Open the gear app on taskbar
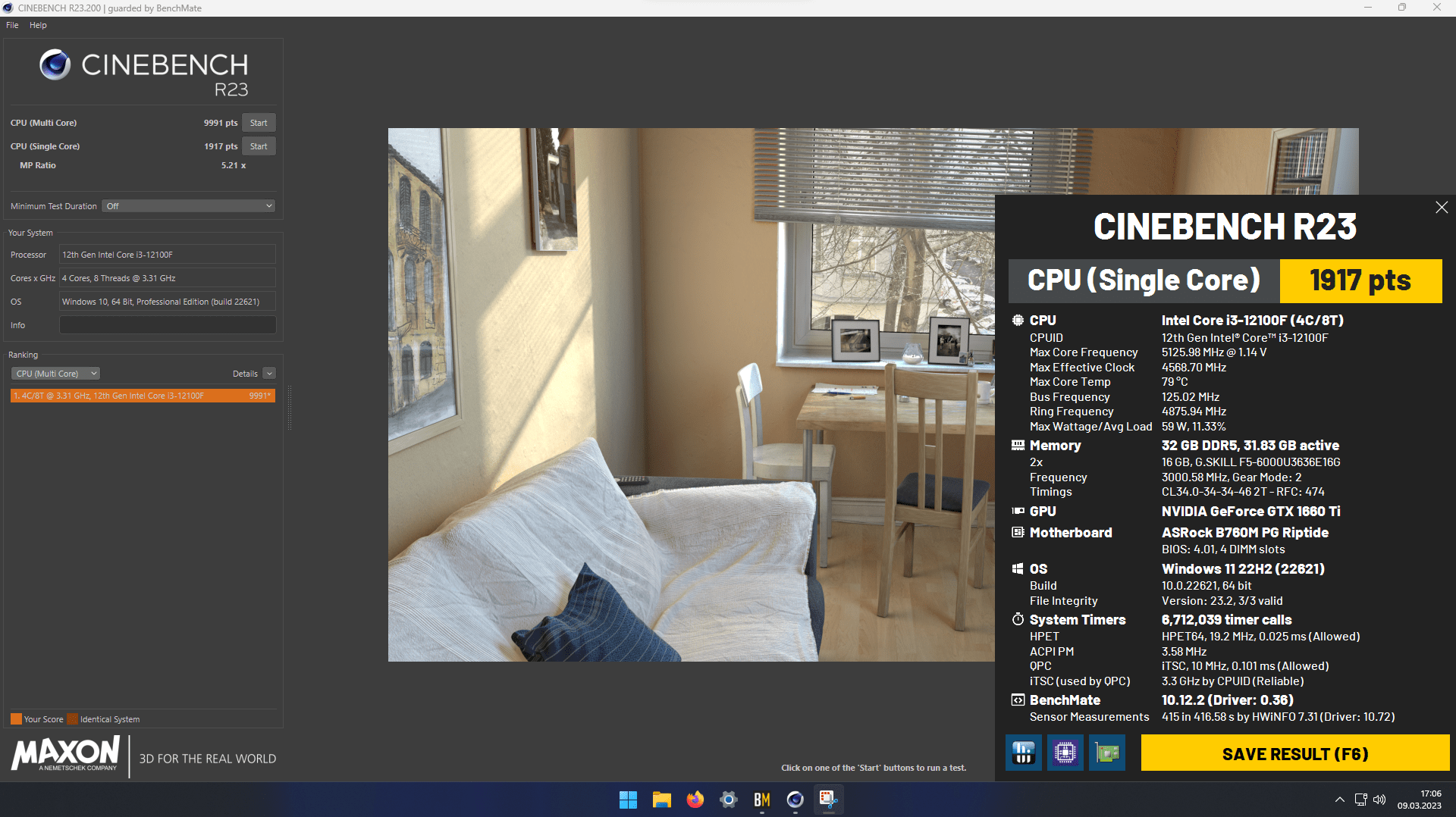This screenshot has height=817, width=1456. (x=728, y=800)
